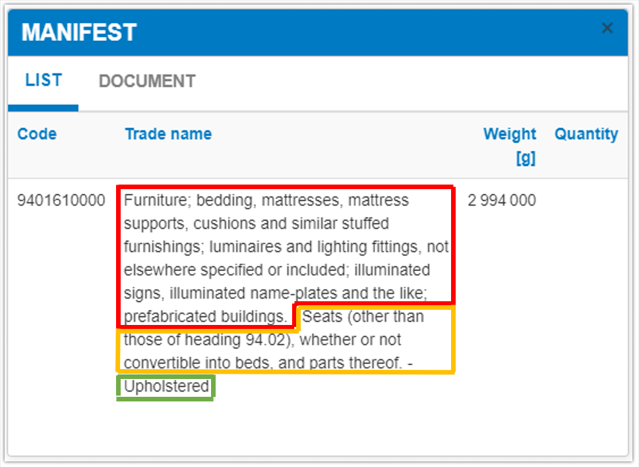Open the DOCUMENT tab
639x467 pixels.
147,81
